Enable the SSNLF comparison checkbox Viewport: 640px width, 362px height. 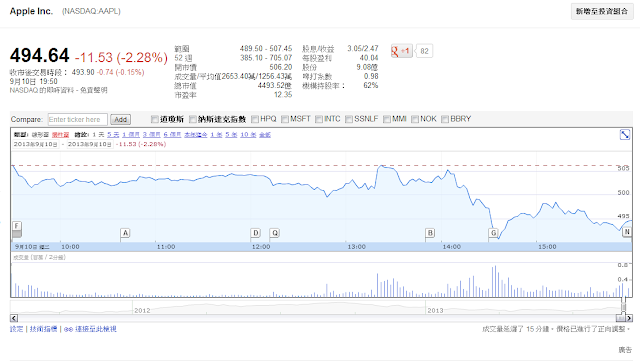point(349,119)
